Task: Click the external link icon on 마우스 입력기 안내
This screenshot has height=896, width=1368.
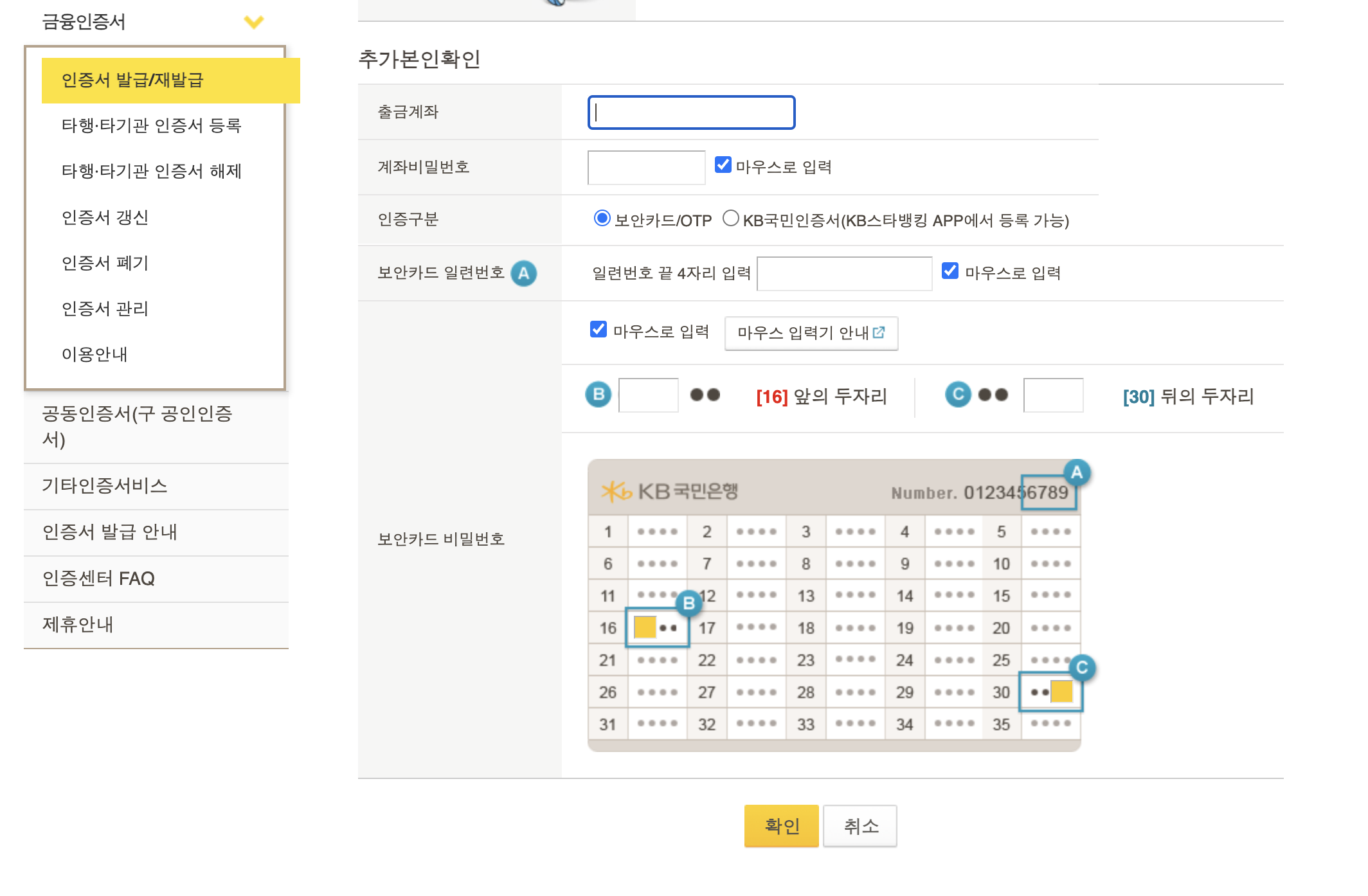Action: point(879,332)
